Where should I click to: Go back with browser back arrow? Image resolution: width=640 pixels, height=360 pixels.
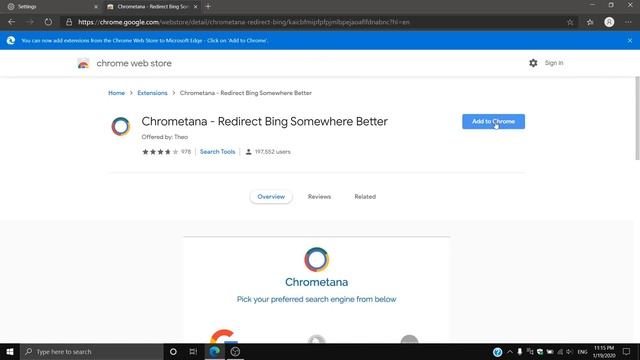pyautogui.click(x=11, y=22)
